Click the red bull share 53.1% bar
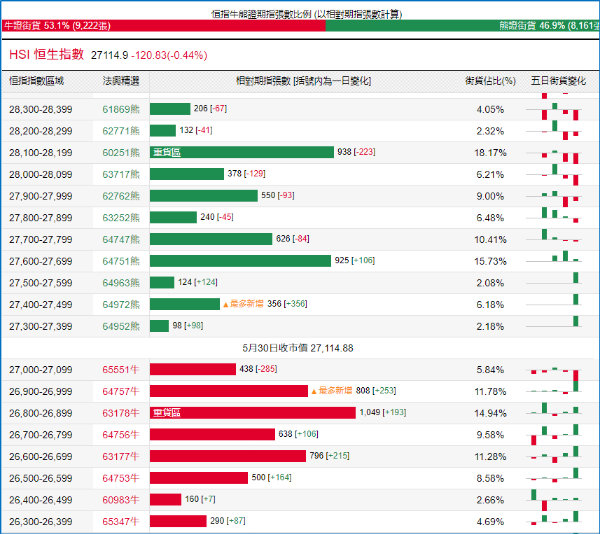600x534 pixels. tap(163, 26)
